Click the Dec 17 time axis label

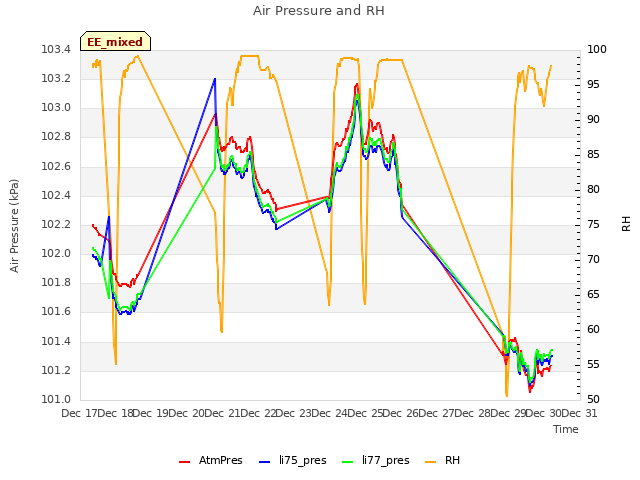point(80,413)
